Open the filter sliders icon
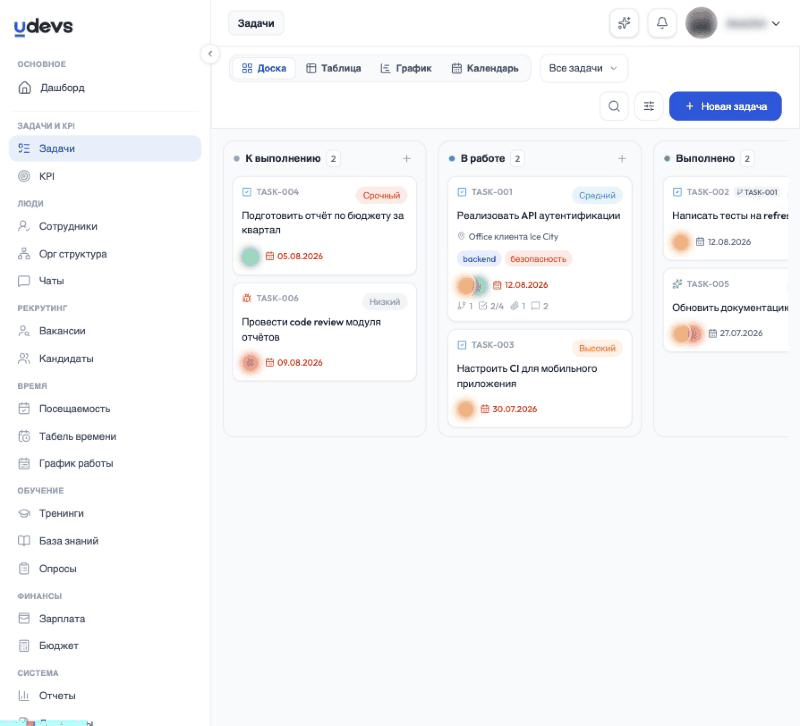Viewport: 800px width, 726px height. pyautogui.click(x=648, y=106)
